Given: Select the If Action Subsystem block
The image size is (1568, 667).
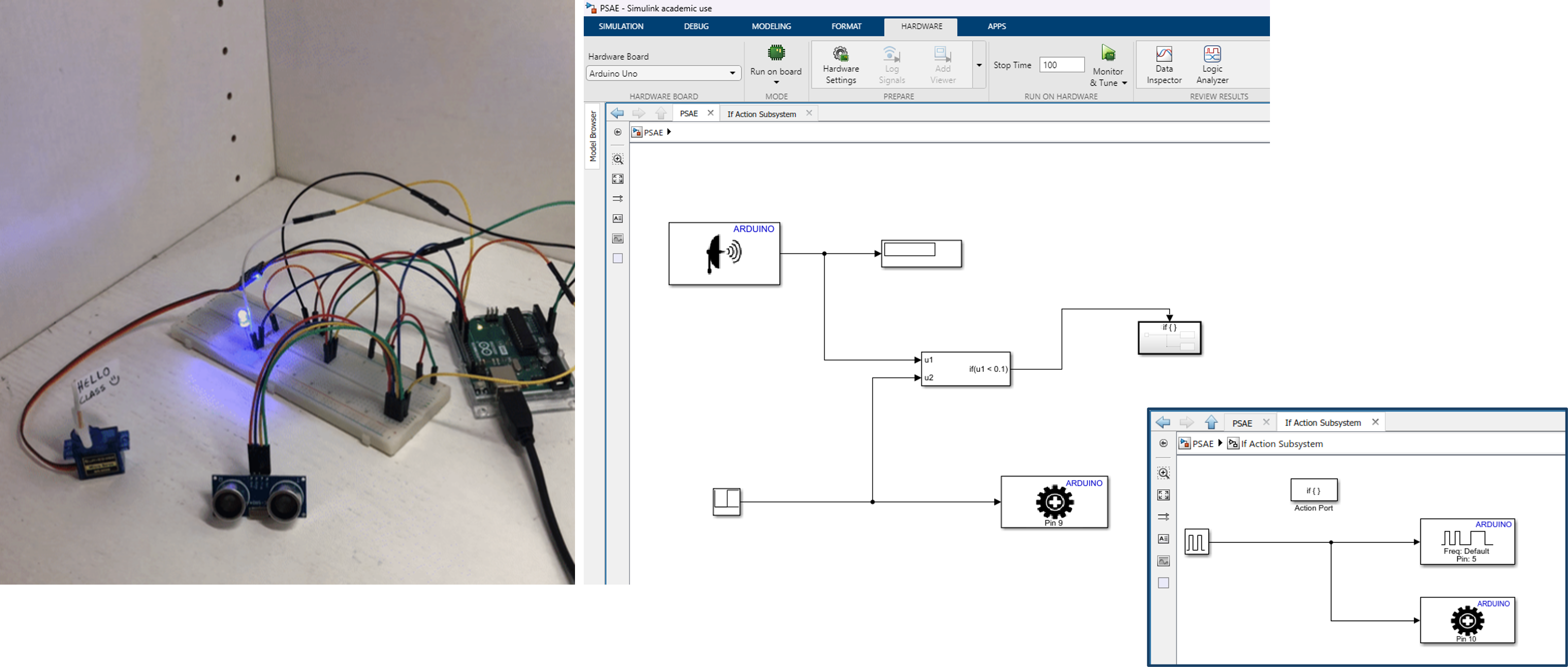Looking at the screenshot, I should (1169, 337).
